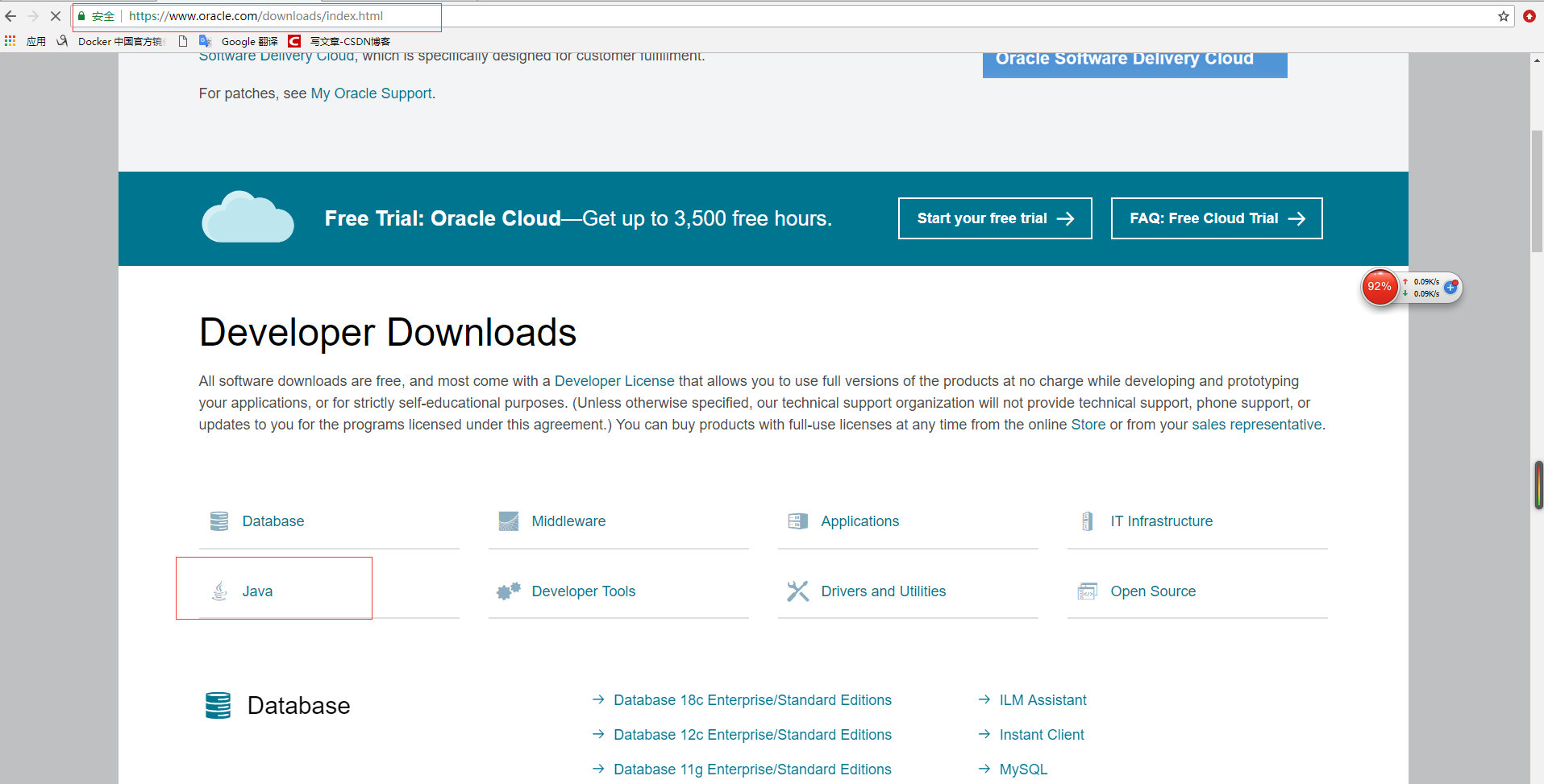Click the Database stack icon in category tabs
This screenshot has width=1544, height=784.
[219, 521]
